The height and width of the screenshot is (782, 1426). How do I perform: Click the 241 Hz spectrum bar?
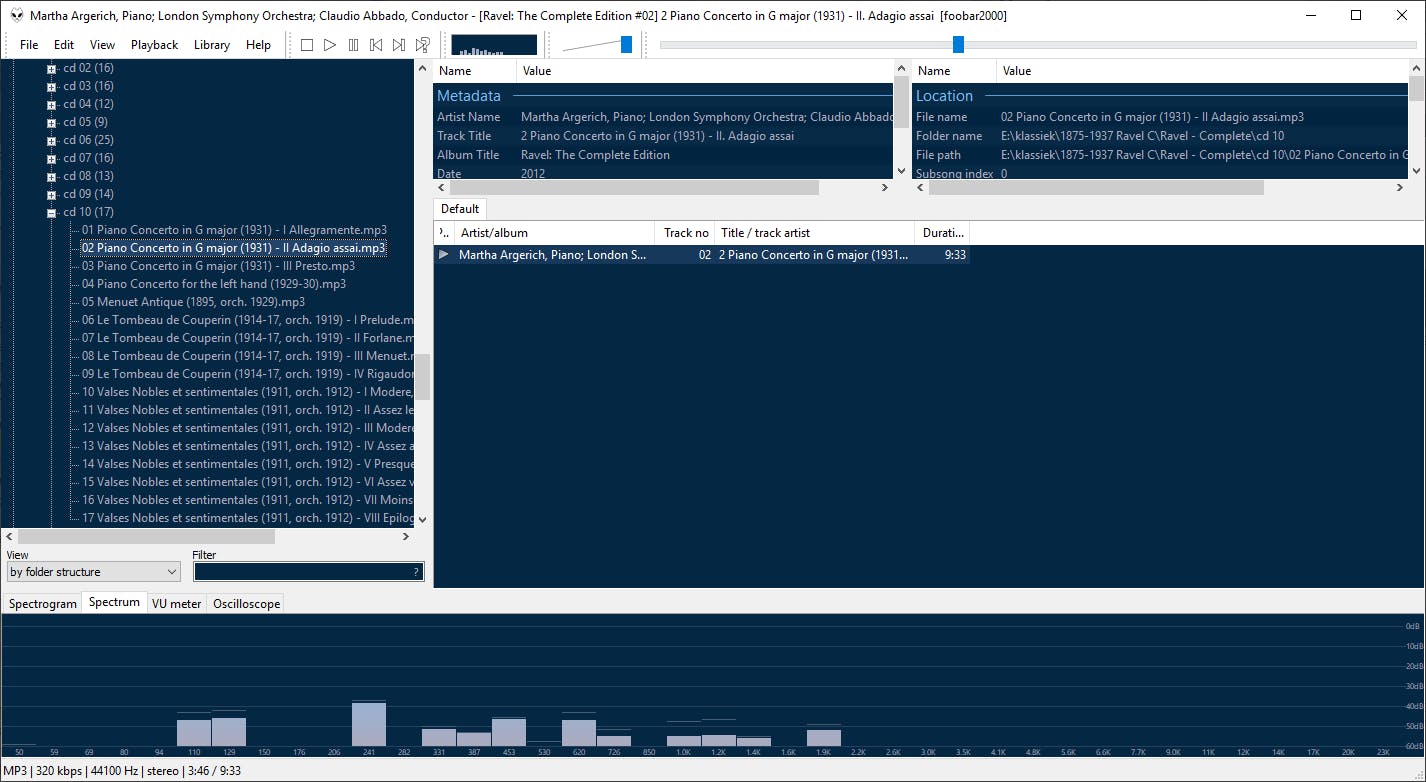(x=369, y=723)
